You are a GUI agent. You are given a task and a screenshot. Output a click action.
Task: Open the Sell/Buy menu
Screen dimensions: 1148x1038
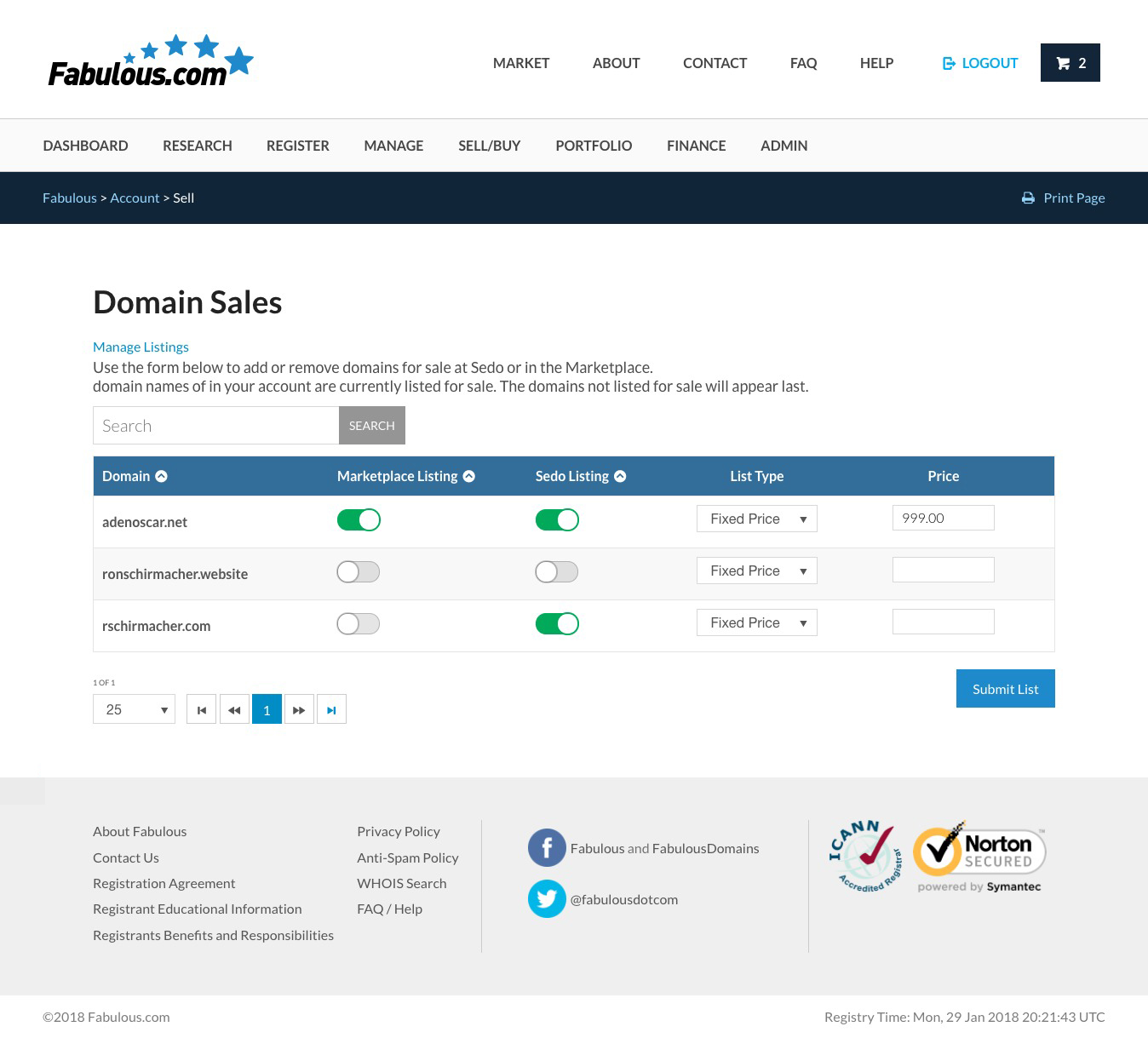click(x=490, y=146)
